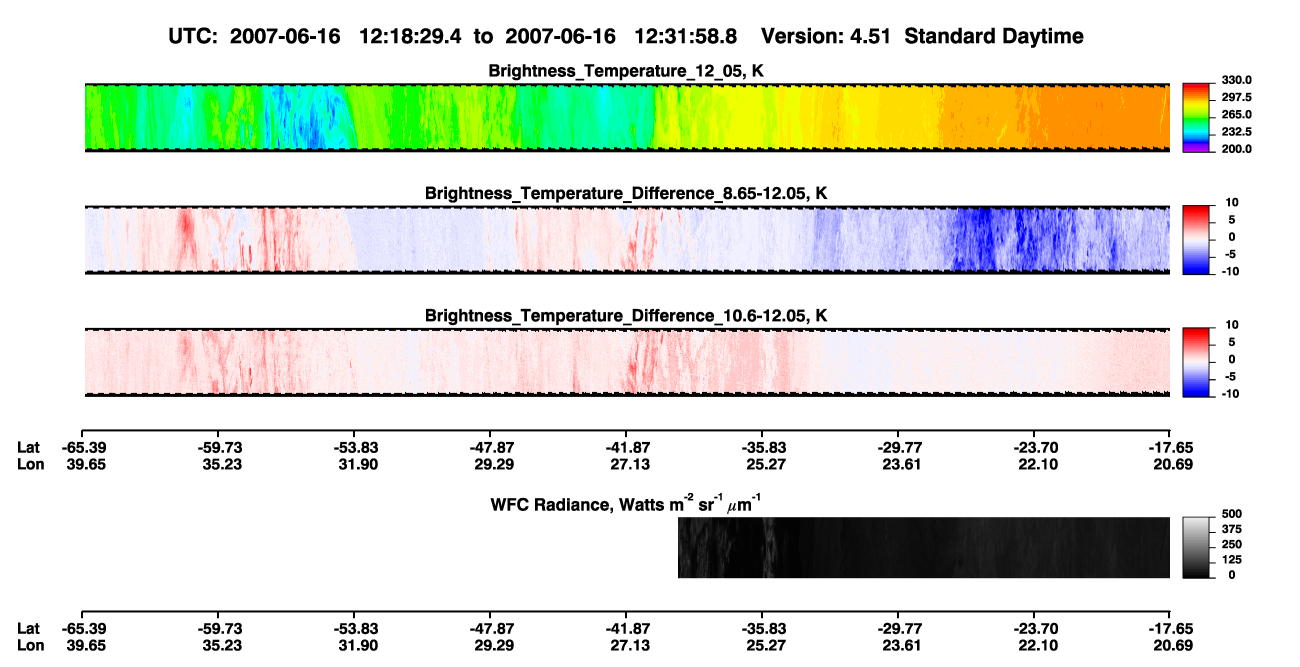Viewport: 1300px width, 667px height.
Task: Click the 'Lon' label on the bottom axis
Action: click(30, 644)
